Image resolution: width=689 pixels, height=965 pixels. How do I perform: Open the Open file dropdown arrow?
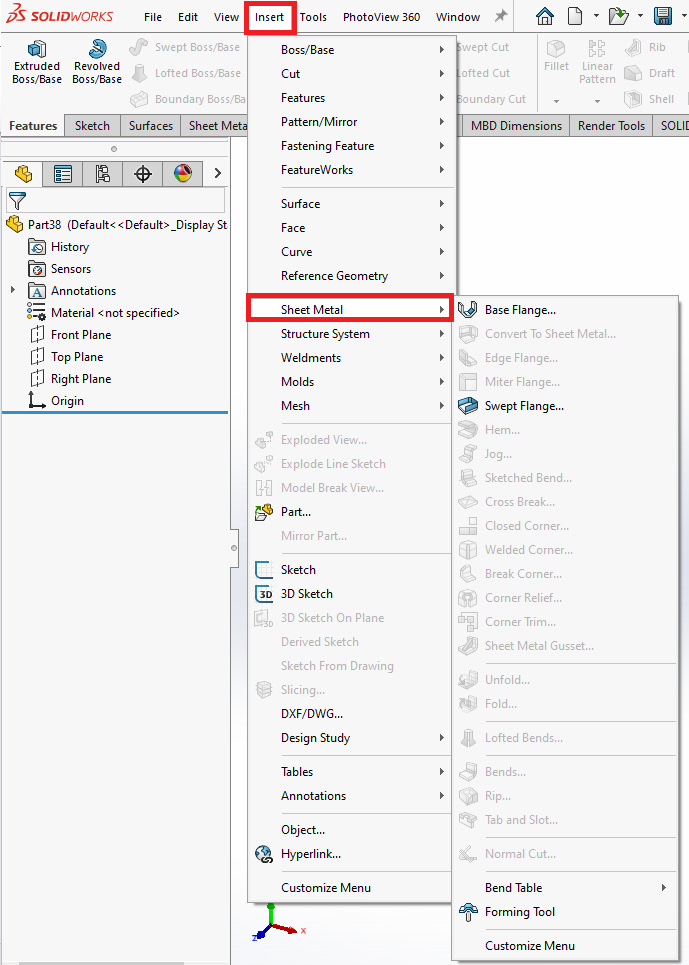(640, 16)
